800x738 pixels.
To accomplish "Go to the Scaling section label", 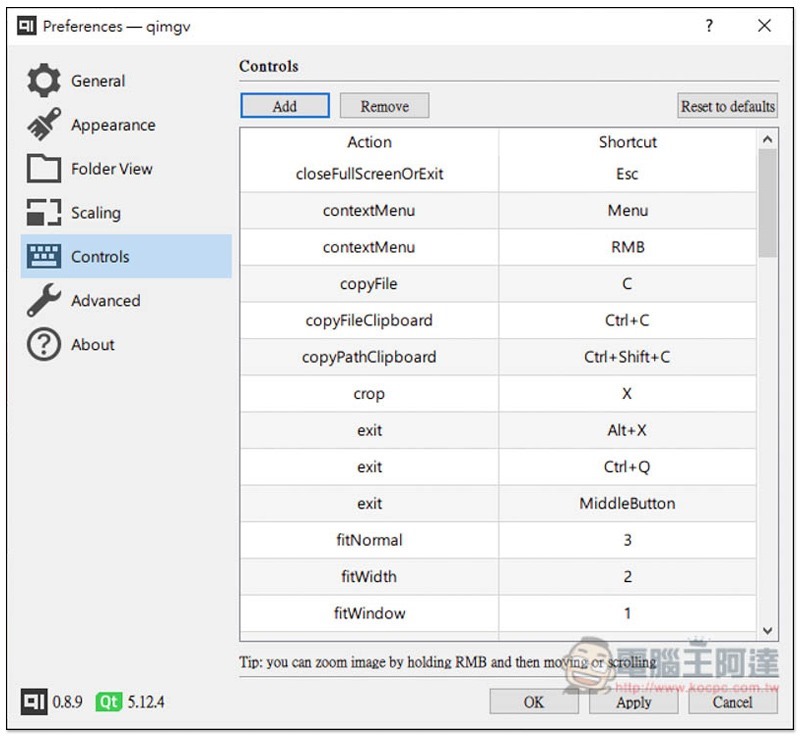I will click(96, 213).
